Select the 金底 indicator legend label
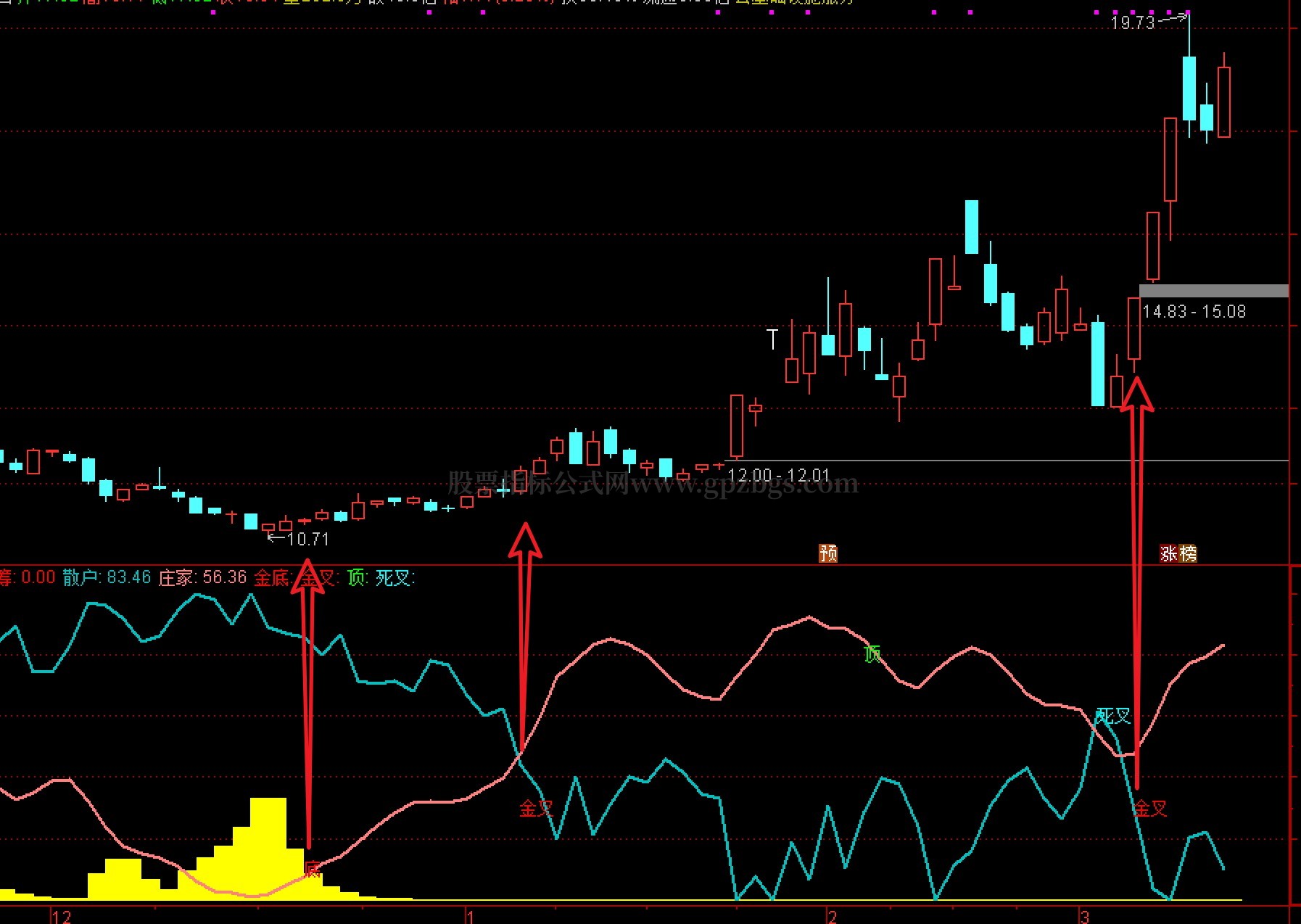The height and width of the screenshot is (924, 1301). point(273,577)
